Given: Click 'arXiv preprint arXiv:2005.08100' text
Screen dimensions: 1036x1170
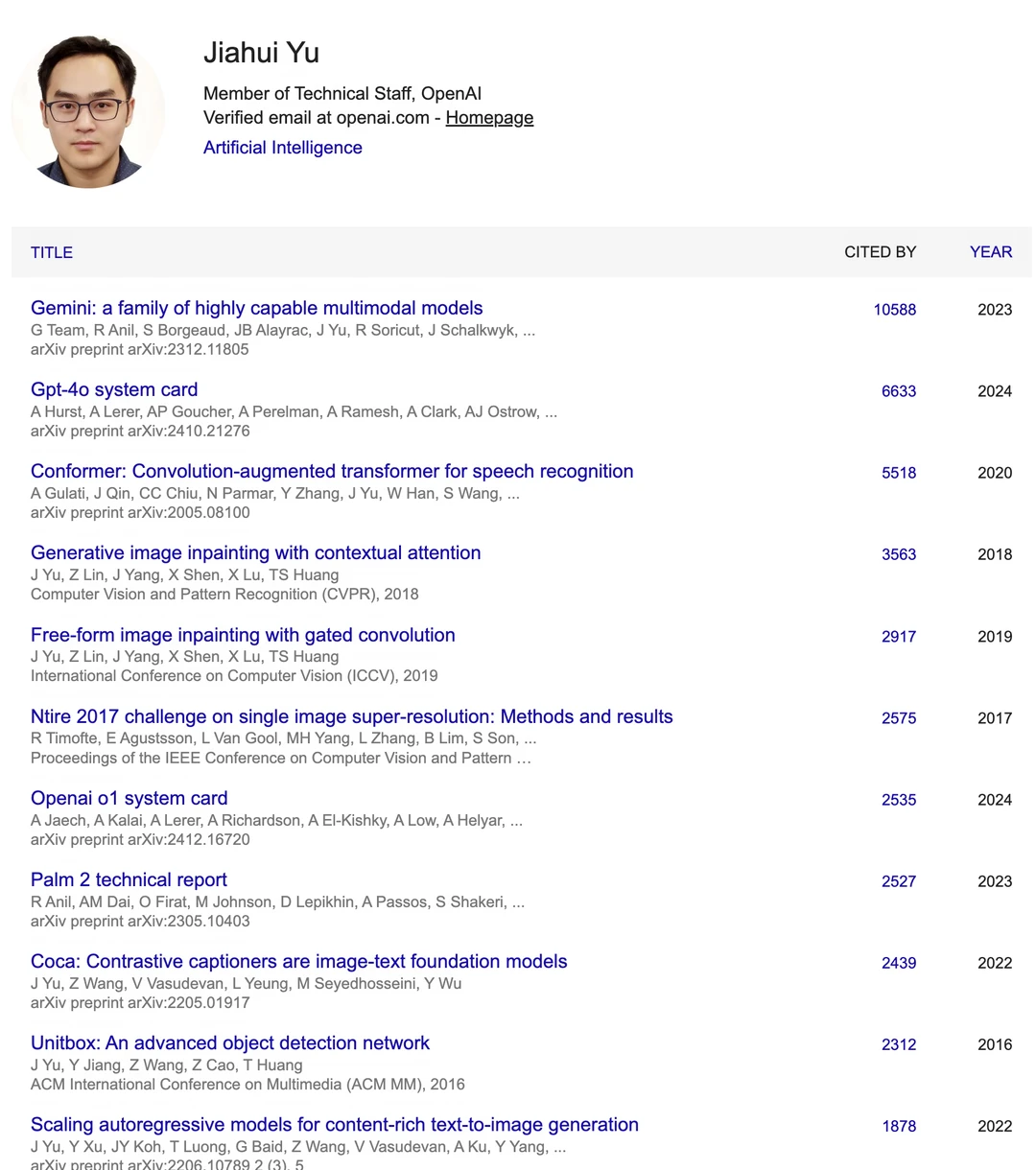Looking at the screenshot, I should [140, 512].
